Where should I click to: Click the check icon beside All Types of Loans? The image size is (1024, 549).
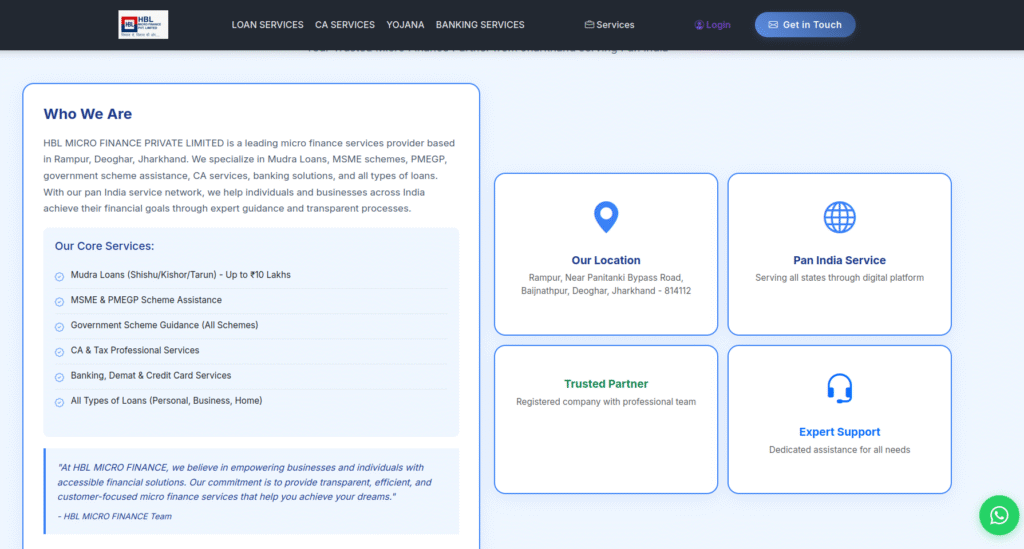click(x=59, y=403)
